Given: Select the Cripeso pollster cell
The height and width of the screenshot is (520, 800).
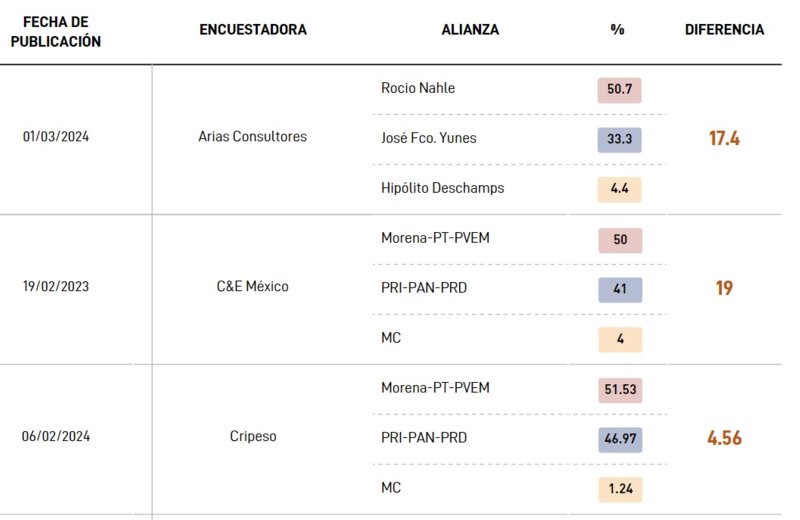Looking at the screenshot, I should click(x=253, y=436).
